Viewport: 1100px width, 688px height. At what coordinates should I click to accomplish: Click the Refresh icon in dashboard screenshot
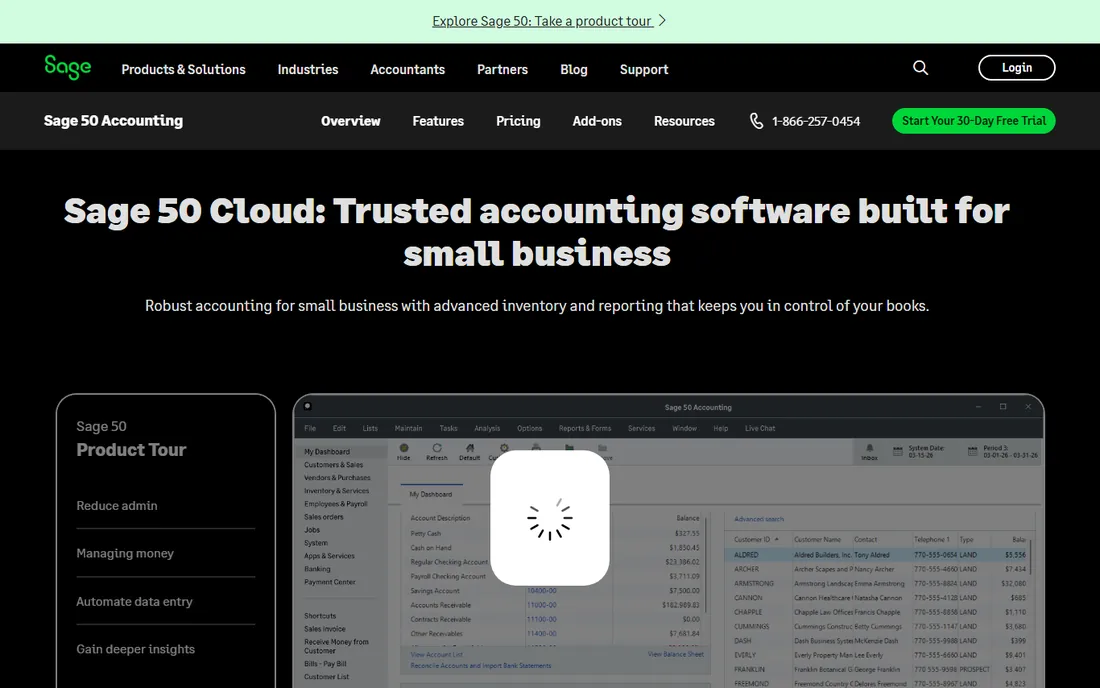(436, 448)
